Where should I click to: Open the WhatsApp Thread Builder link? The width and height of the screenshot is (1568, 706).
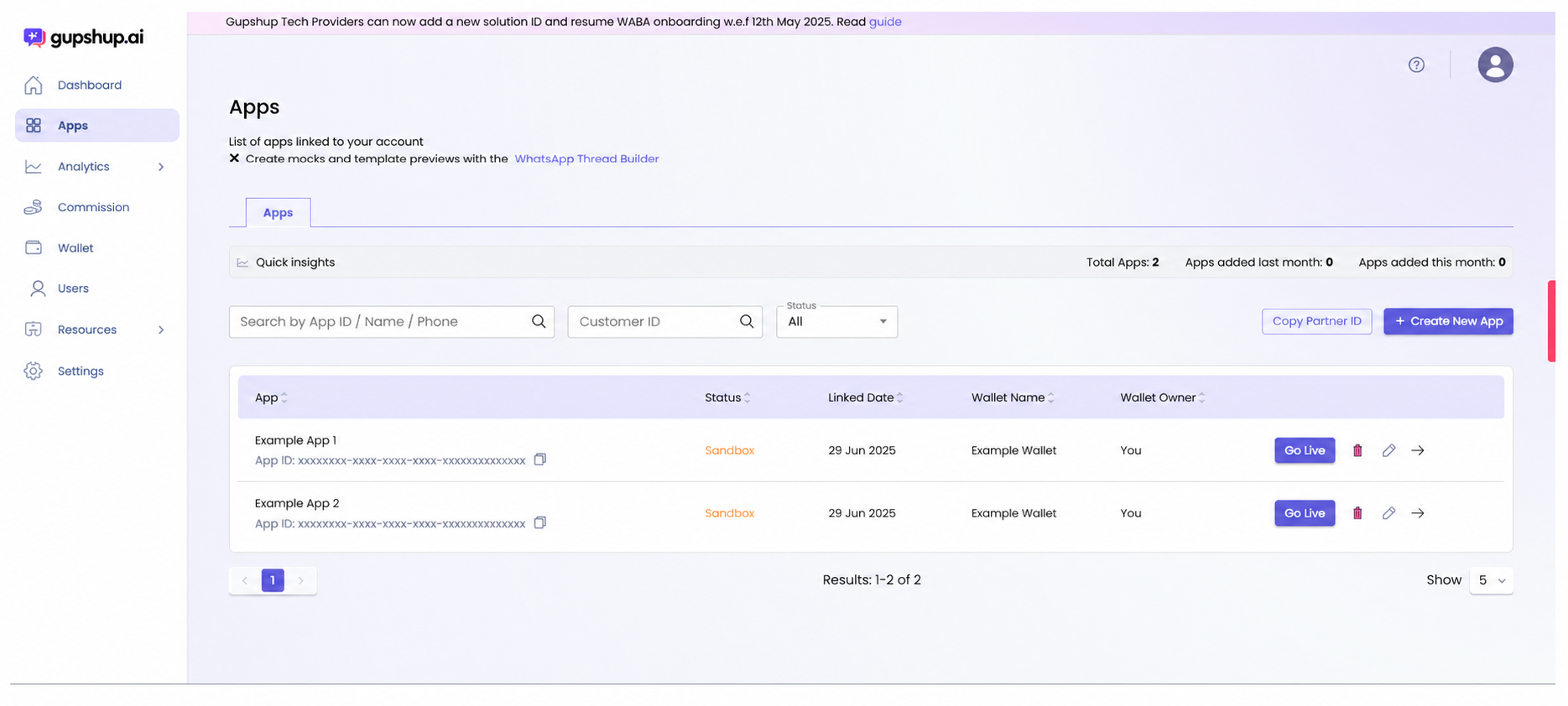586,158
